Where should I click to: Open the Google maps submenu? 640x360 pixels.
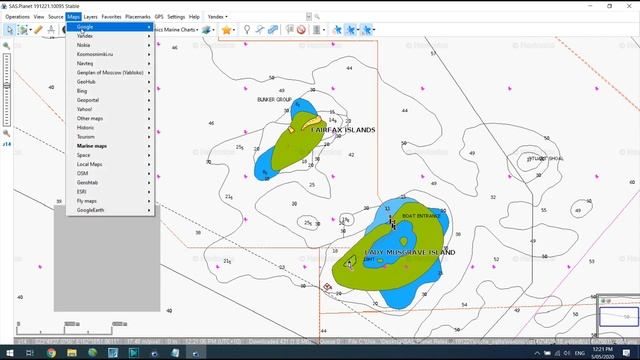[110, 27]
